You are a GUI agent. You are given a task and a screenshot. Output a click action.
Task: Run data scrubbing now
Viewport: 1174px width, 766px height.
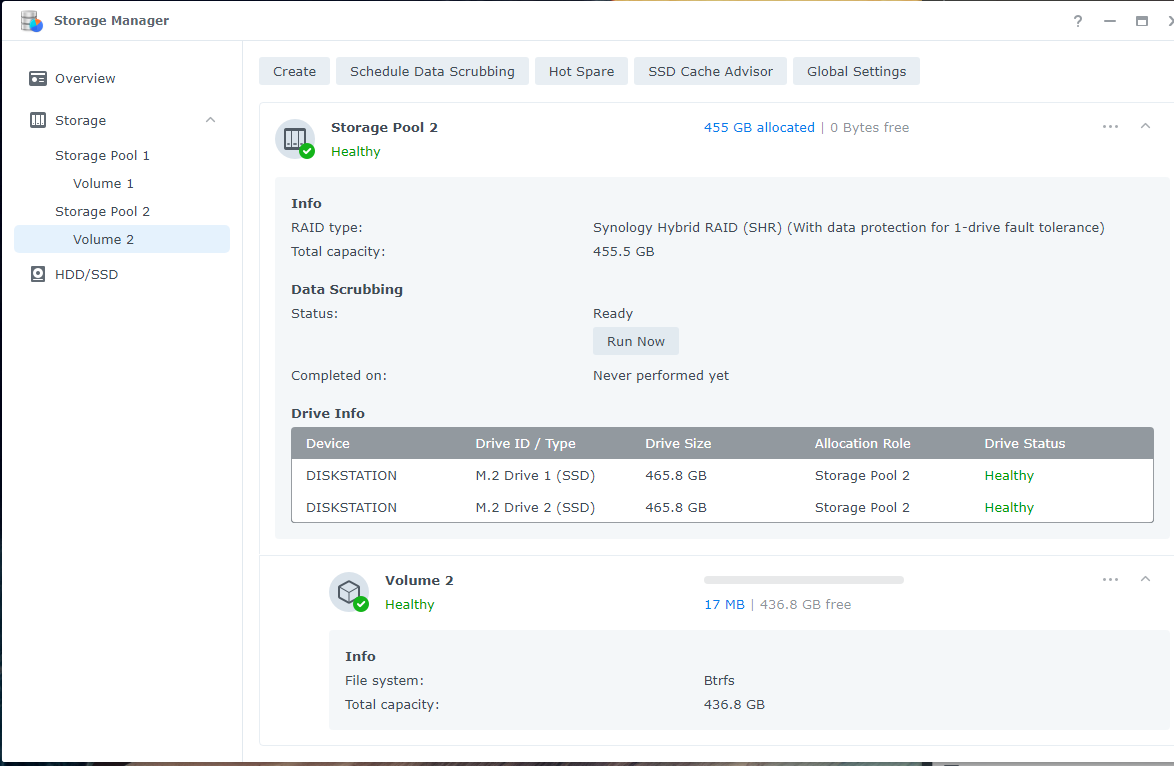636,341
